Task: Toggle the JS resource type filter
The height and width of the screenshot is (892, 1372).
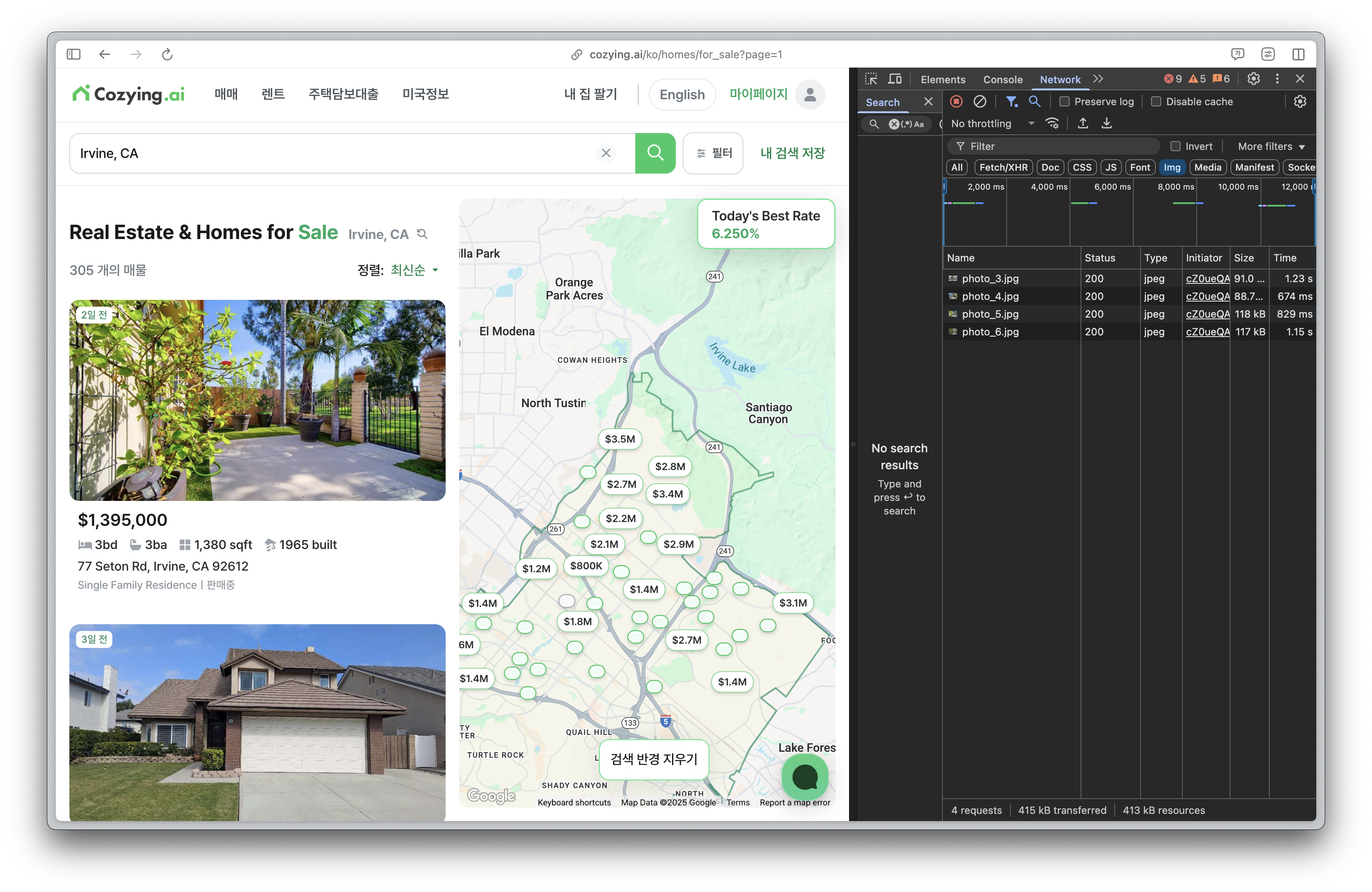Action: 1110,167
